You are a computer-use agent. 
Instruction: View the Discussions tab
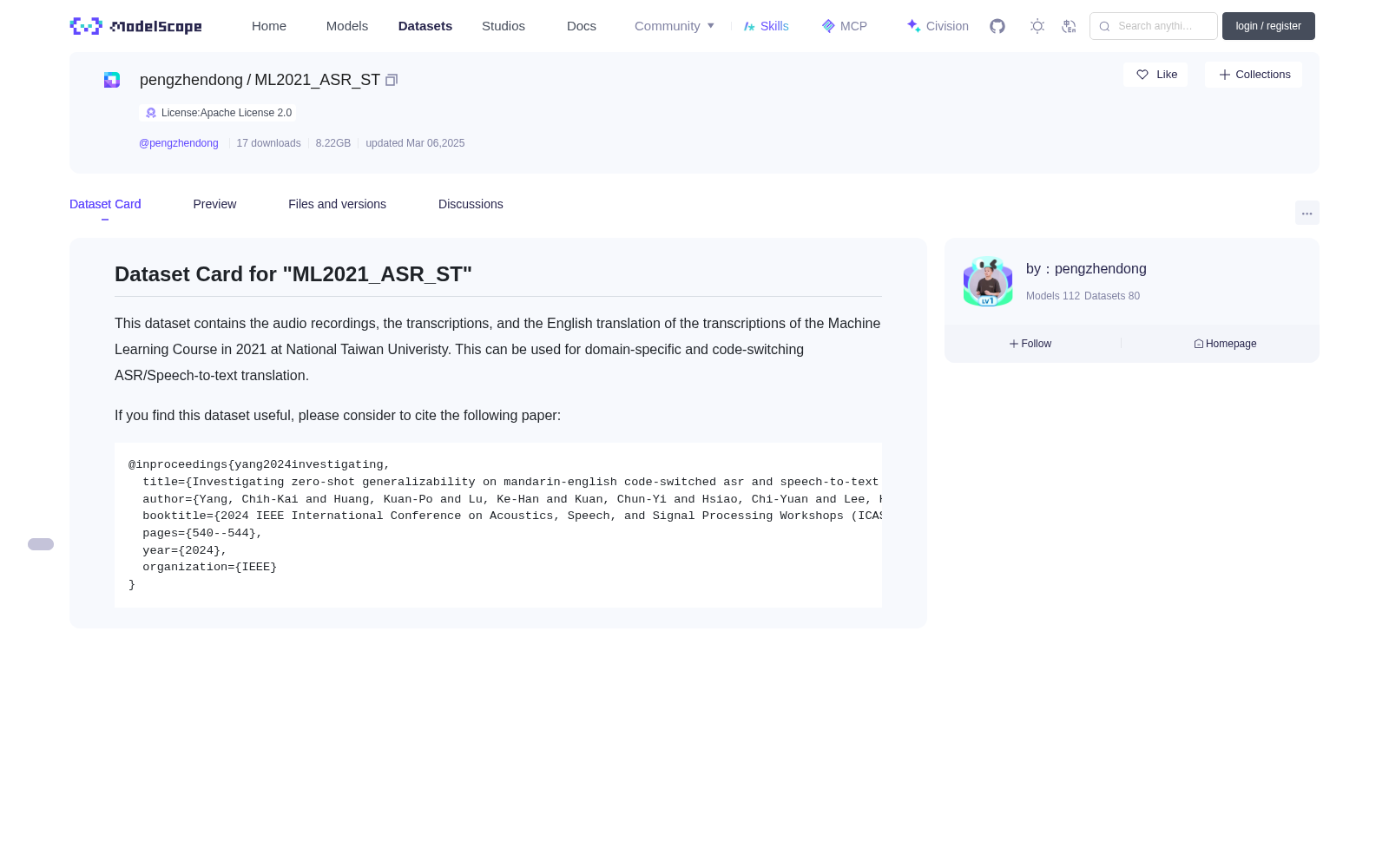(471, 204)
